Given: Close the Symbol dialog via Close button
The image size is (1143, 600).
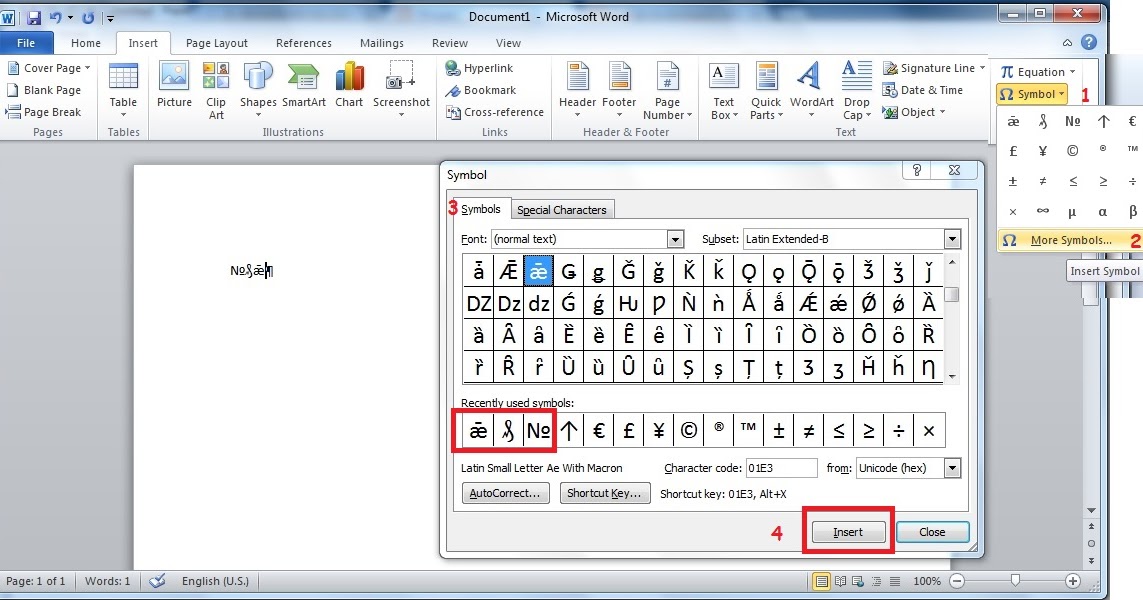Looking at the screenshot, I should click(x=932, y=532).
